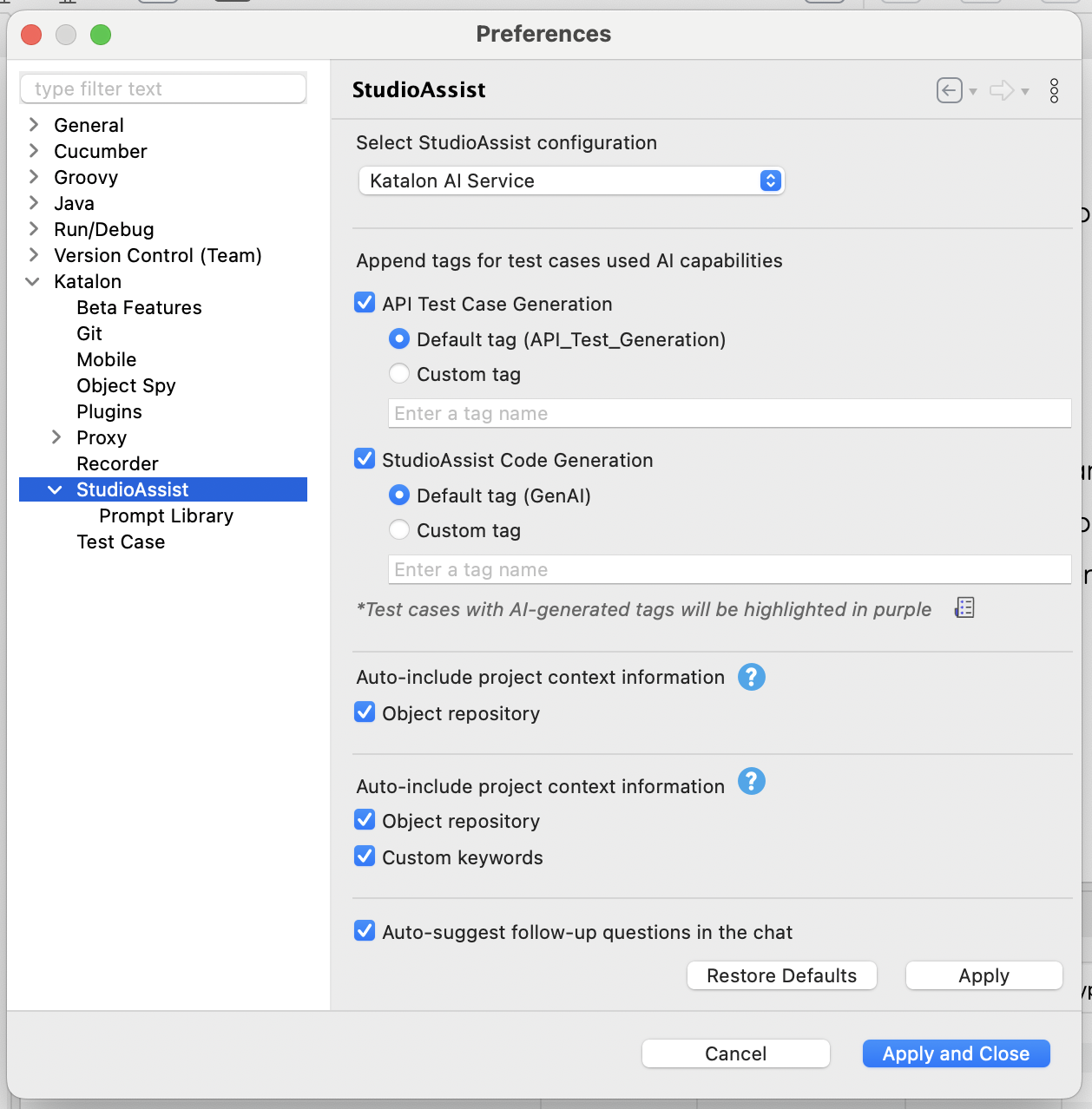Open the three-dot view menu icon
Image resolution: width=1092 pixels, height=1109 pixels.
click(1055, 90)
